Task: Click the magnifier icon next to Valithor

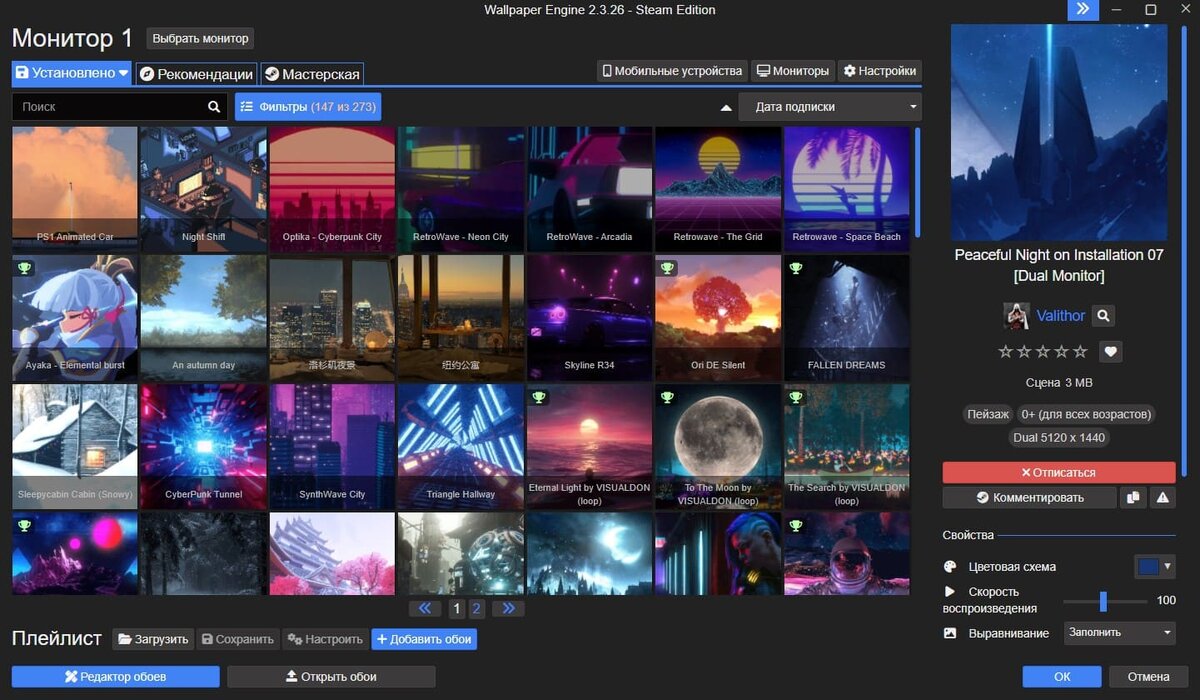Action: [1103, 316]
